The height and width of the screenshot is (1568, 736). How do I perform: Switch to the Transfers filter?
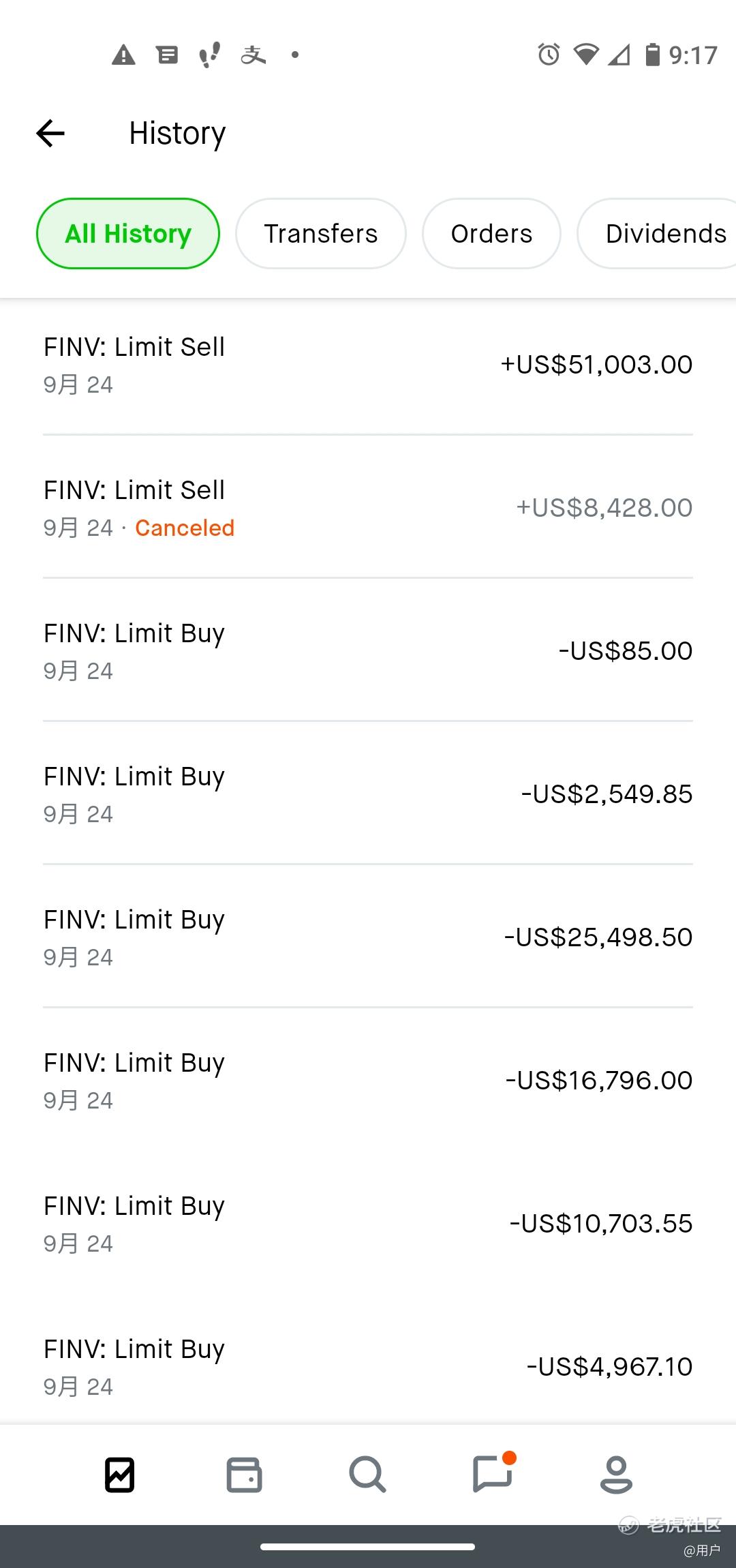click(321, 234)
